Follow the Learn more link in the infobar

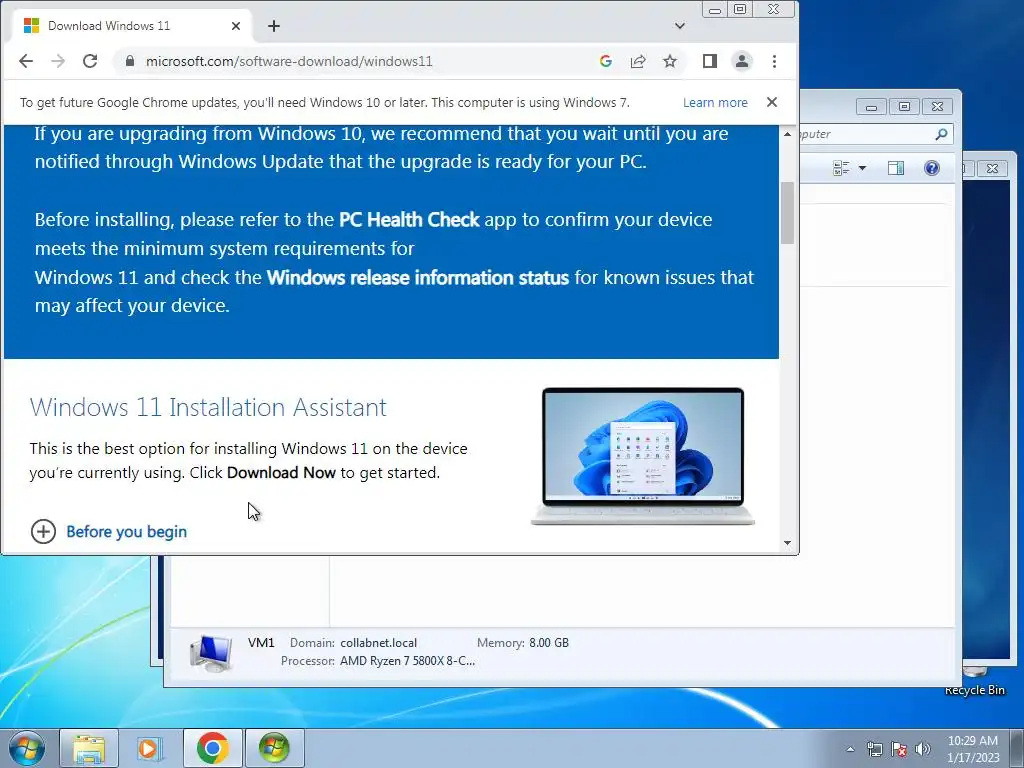tap(715, 103)
